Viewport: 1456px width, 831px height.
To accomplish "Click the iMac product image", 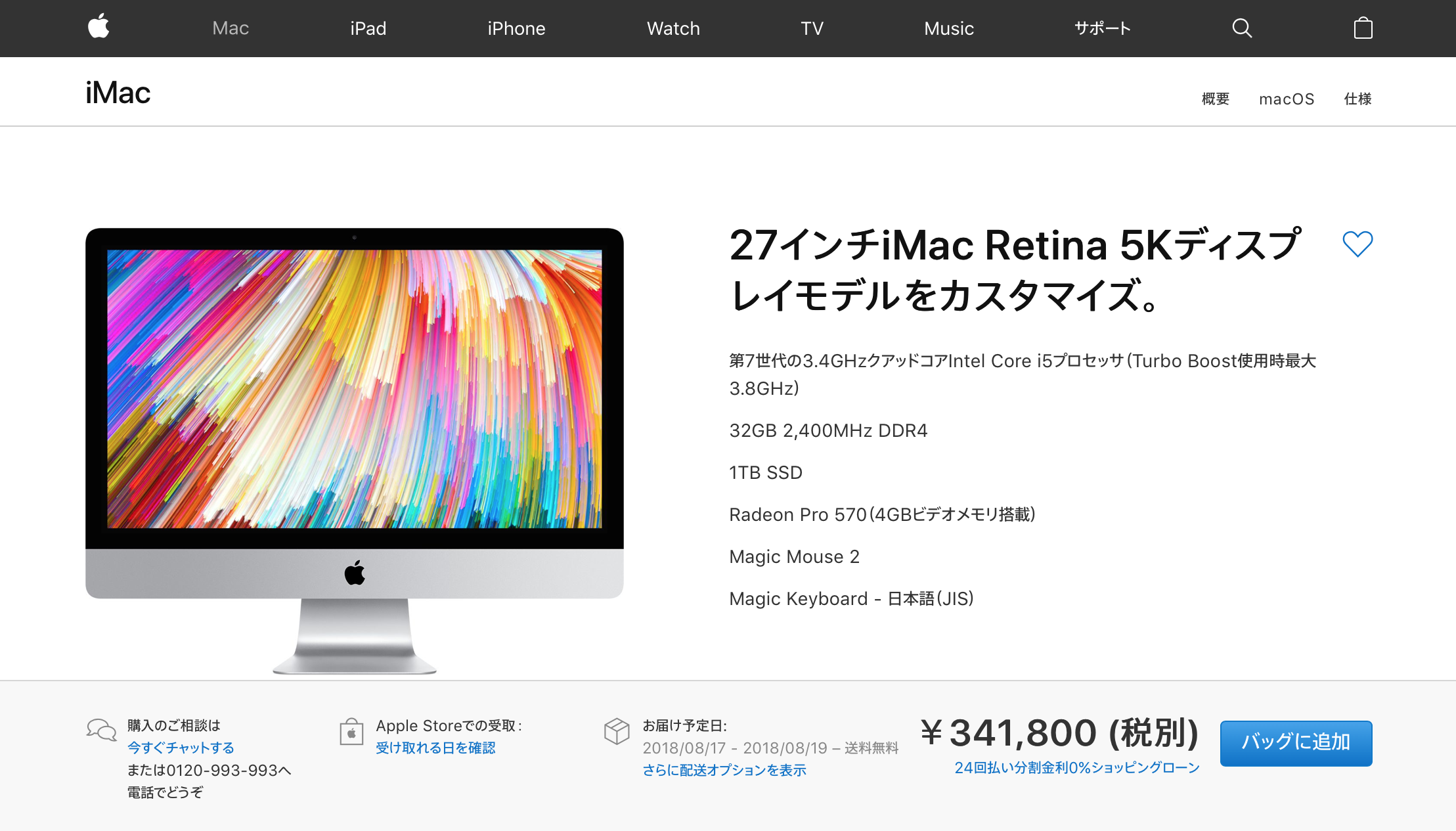I will pos(355,451).
